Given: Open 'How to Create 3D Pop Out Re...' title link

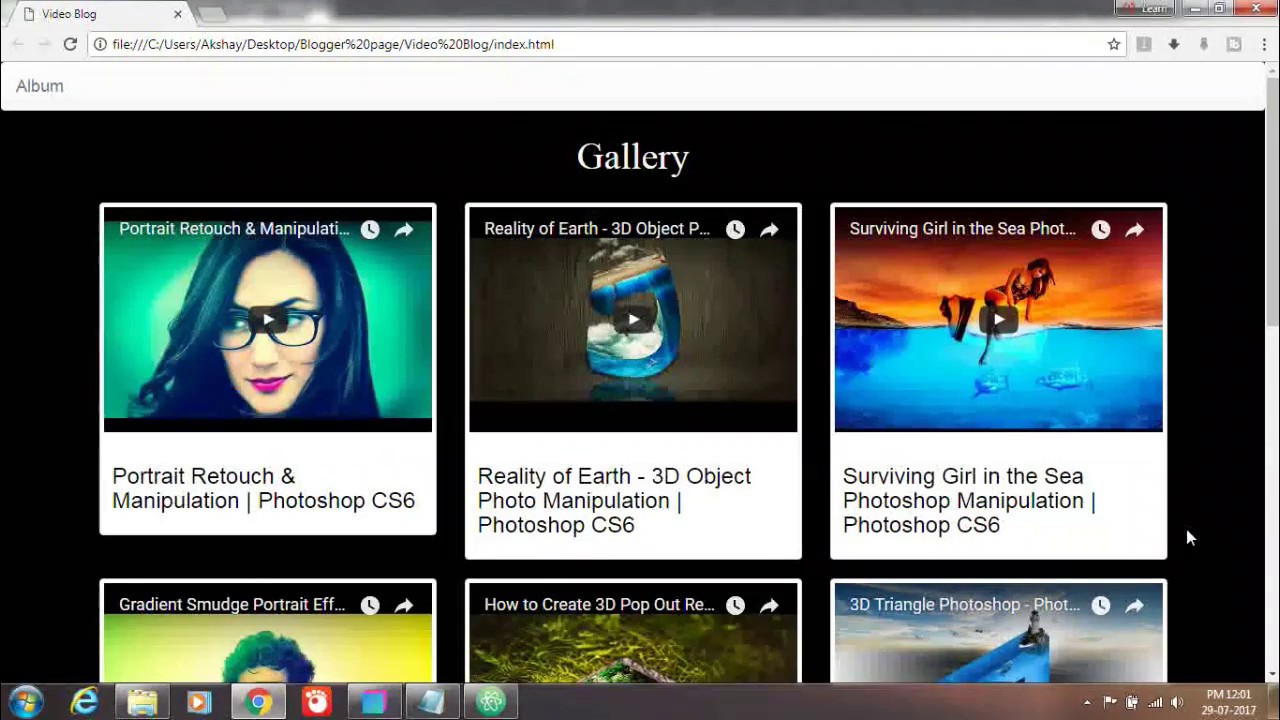Looking at the screenshot, I should tap(599, 605).
